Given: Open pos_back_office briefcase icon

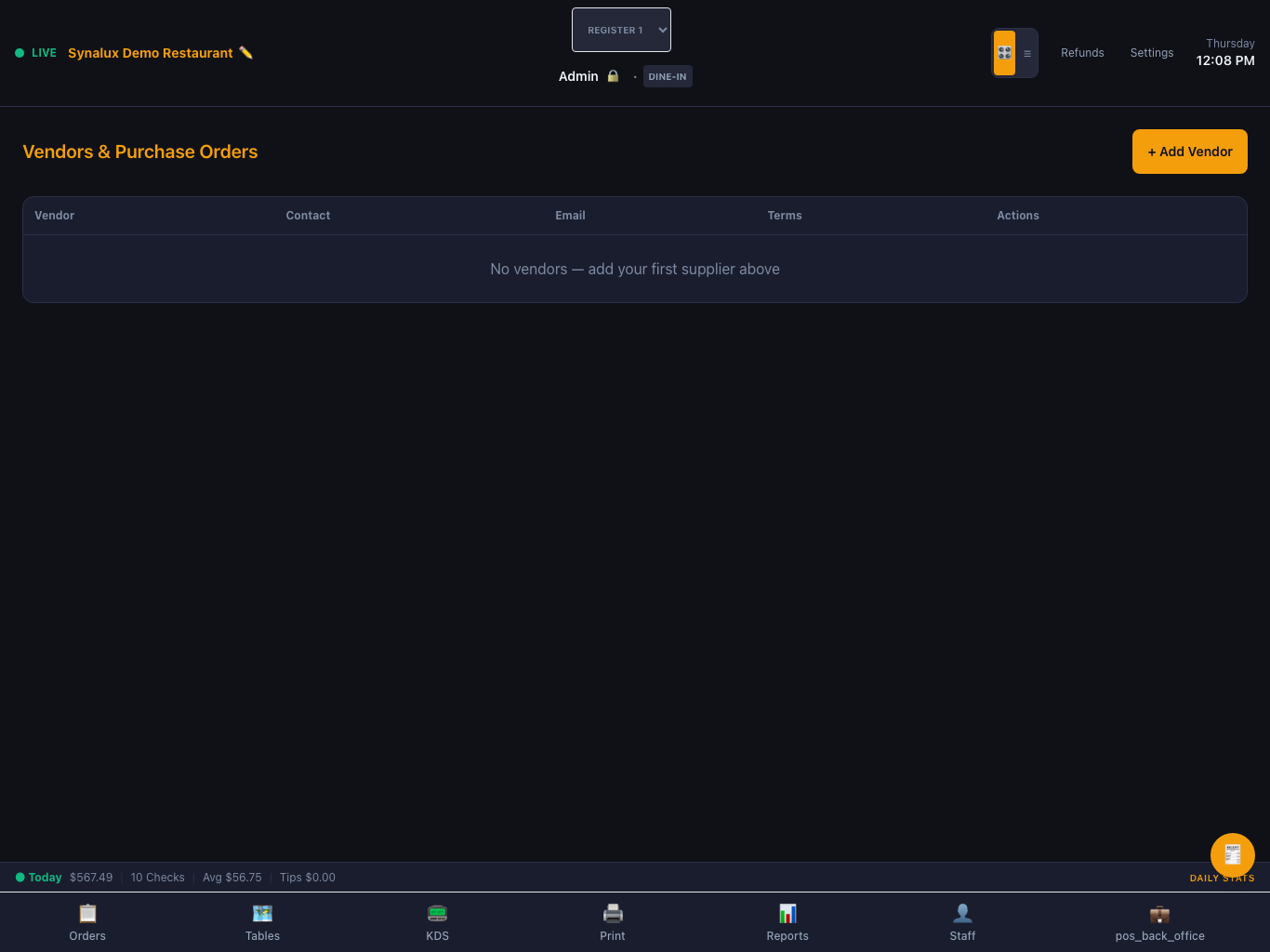Looking at the screenshot, I should tap(1159, 913).
